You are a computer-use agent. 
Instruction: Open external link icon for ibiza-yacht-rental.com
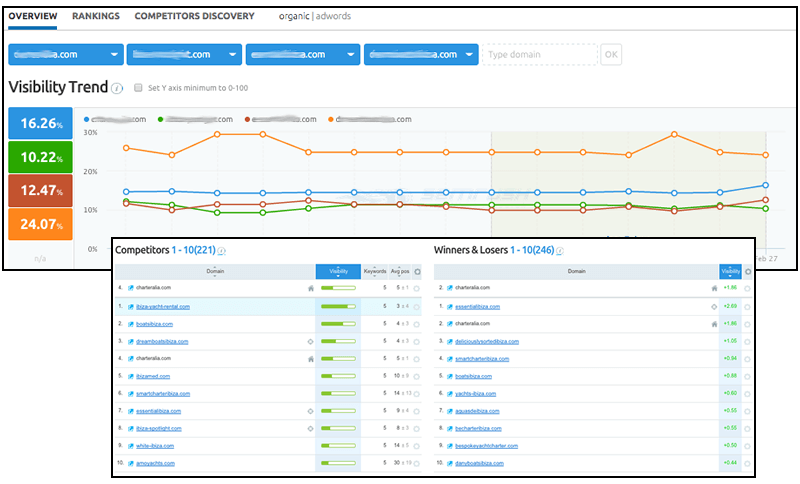point(131,306)
